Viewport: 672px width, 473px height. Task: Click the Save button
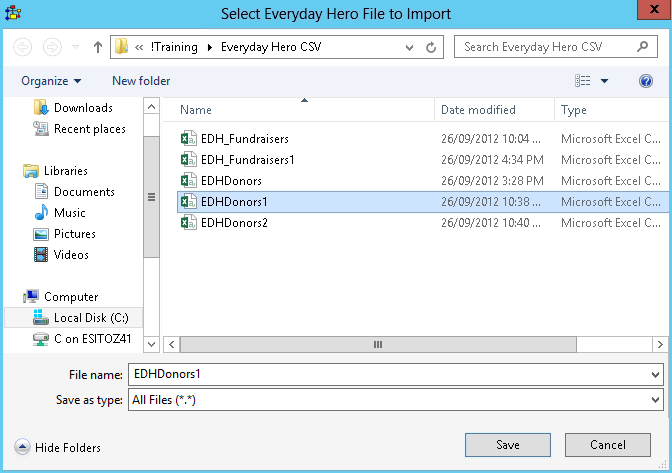[x=508, y=445]
